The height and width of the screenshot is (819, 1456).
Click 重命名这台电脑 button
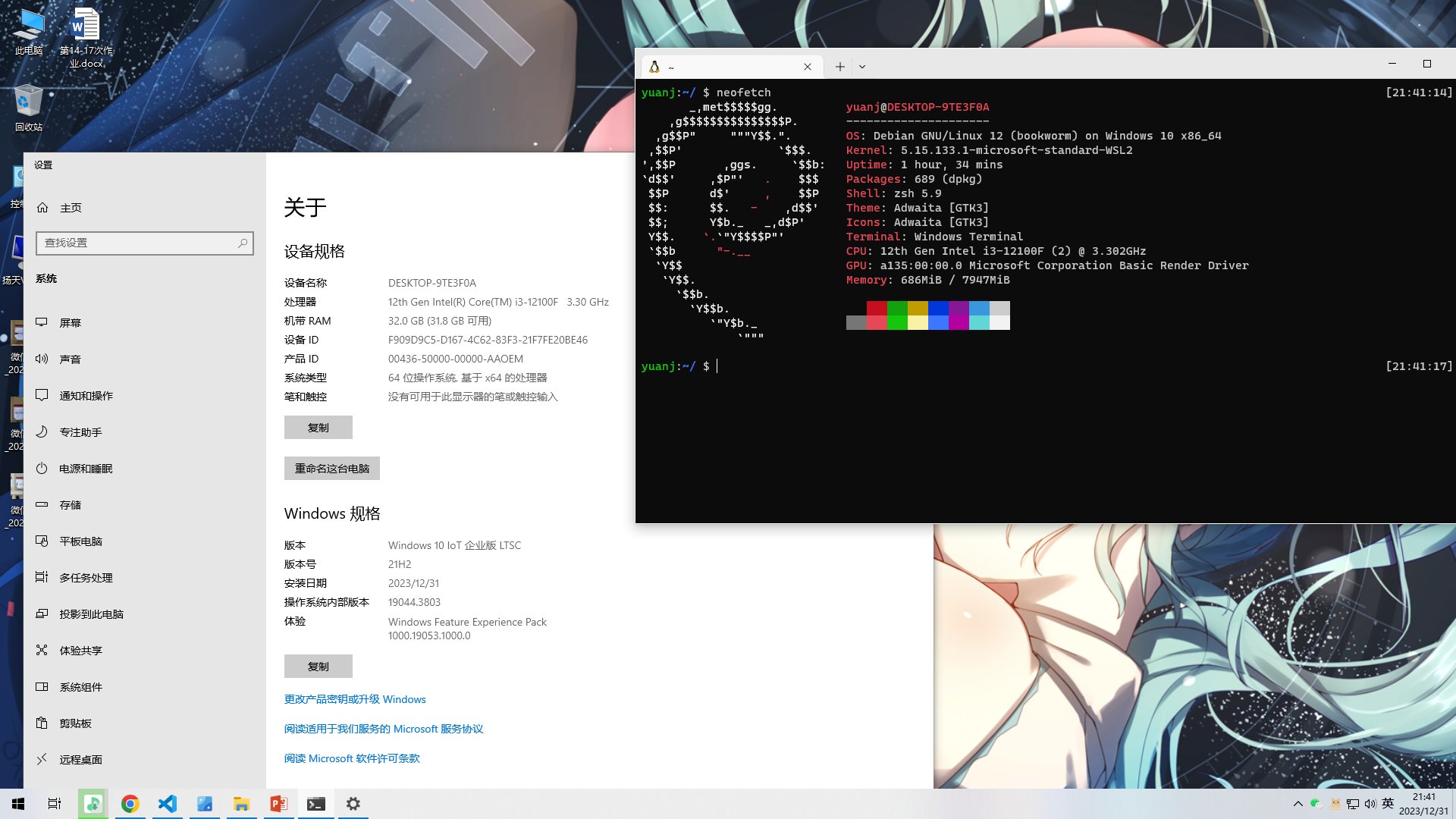pos(332,469)
